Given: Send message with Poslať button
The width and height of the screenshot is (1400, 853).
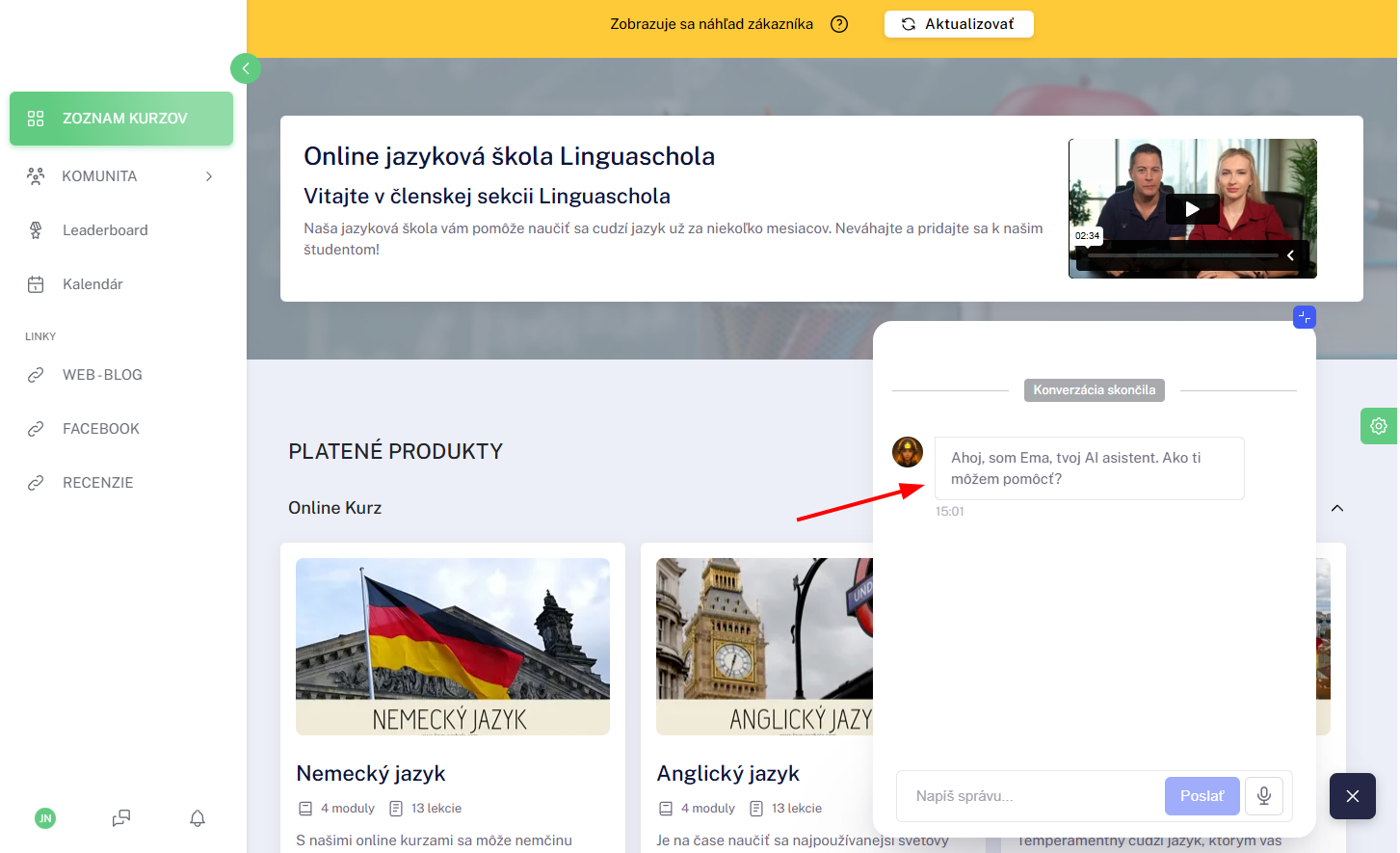Looking at the screenshot, I should click(x=1202, y=796).
